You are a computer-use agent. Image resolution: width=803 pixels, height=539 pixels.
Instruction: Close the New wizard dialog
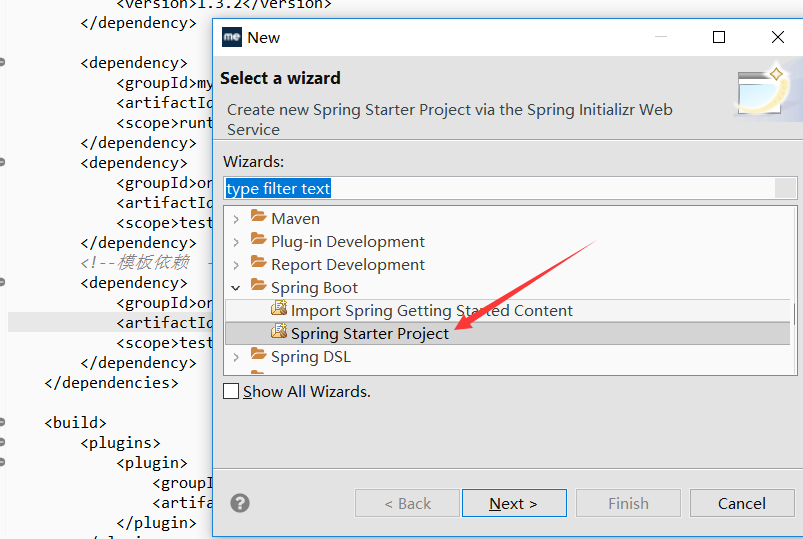coord(777,37)
